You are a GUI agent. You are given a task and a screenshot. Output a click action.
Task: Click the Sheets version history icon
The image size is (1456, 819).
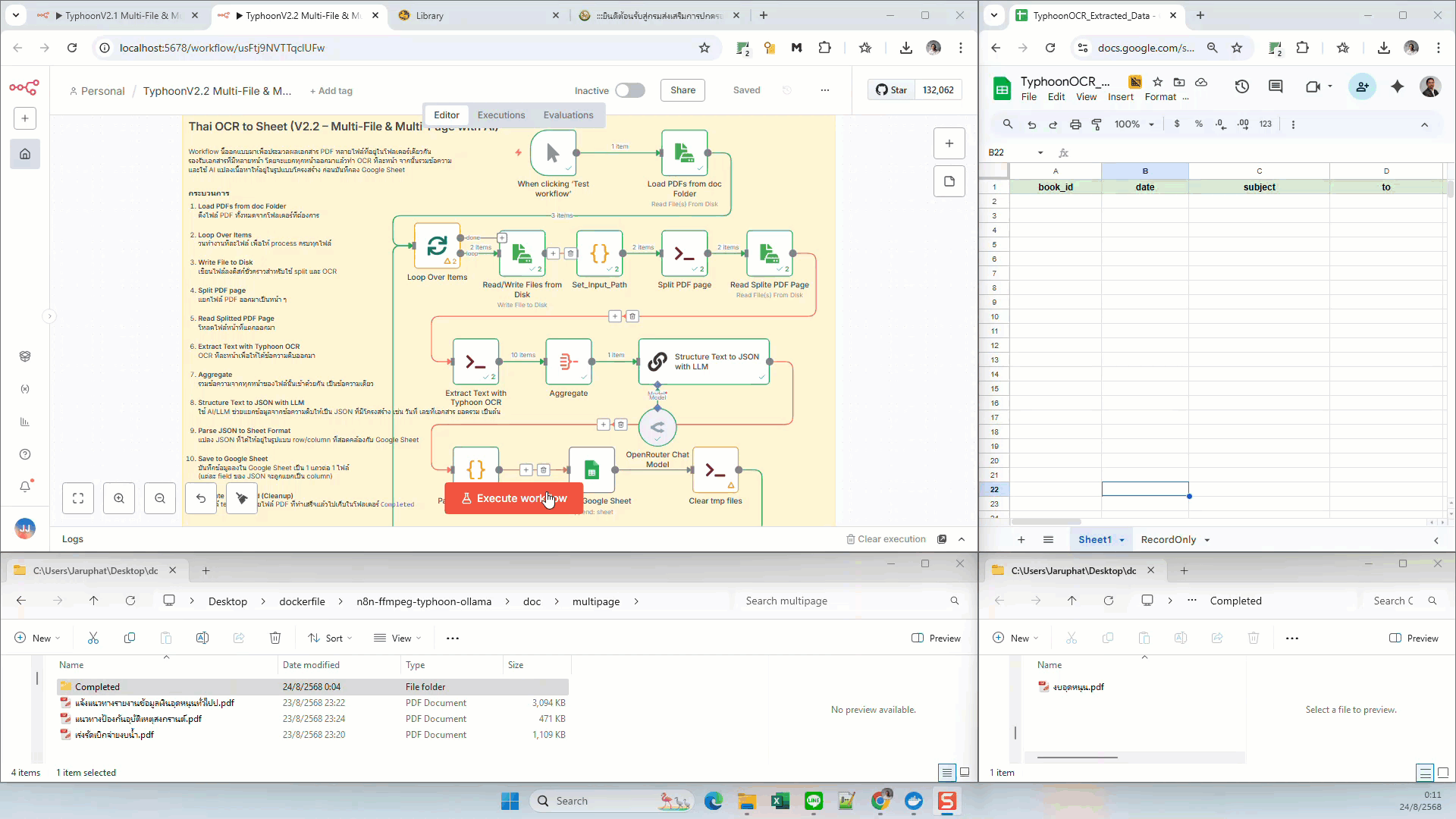click(1241, 86)
